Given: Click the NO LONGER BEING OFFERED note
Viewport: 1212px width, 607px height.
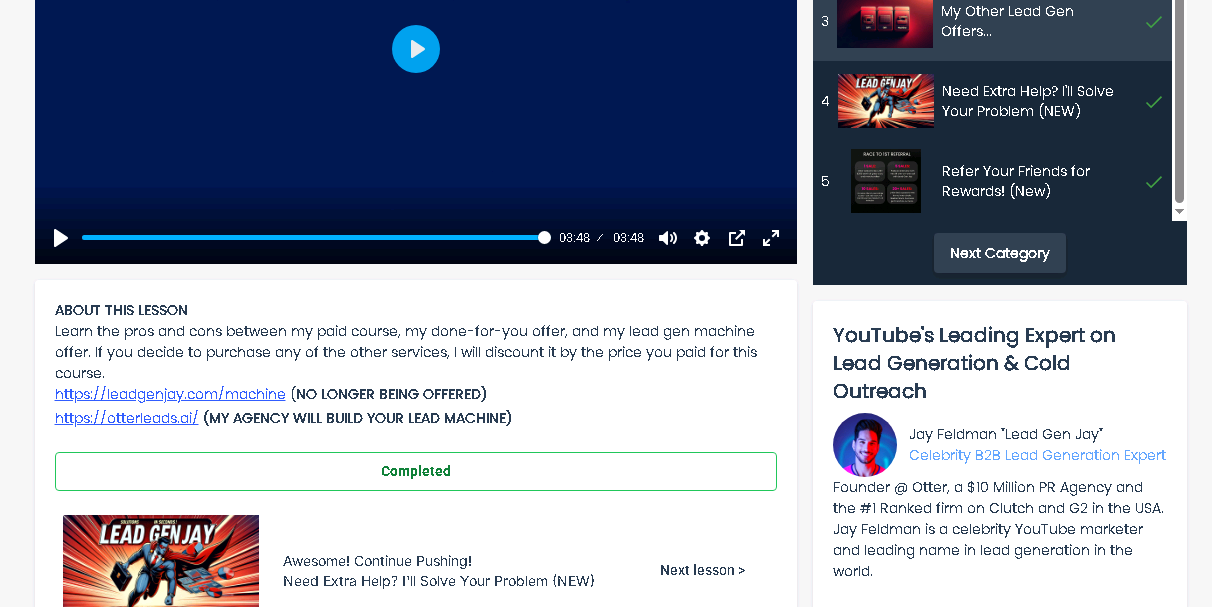Looking at the screenshot, I should pyautogui.click(x=388, y=394).
